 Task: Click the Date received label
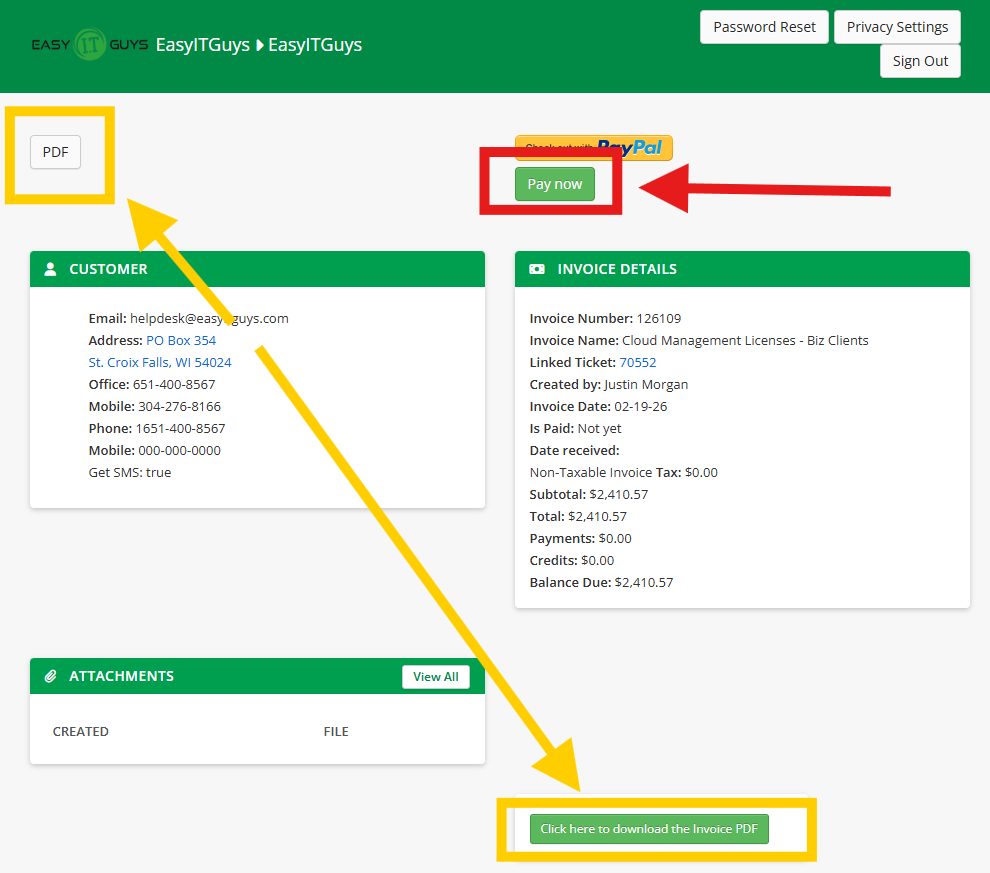tap(575, 451)
